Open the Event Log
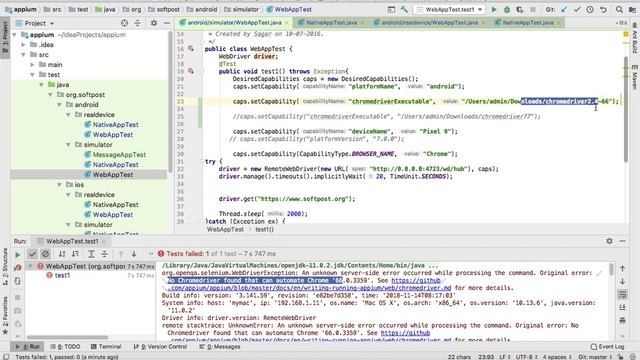Image resolution: width=640 pixels, height=360 pixels. [x=607, y=347]
